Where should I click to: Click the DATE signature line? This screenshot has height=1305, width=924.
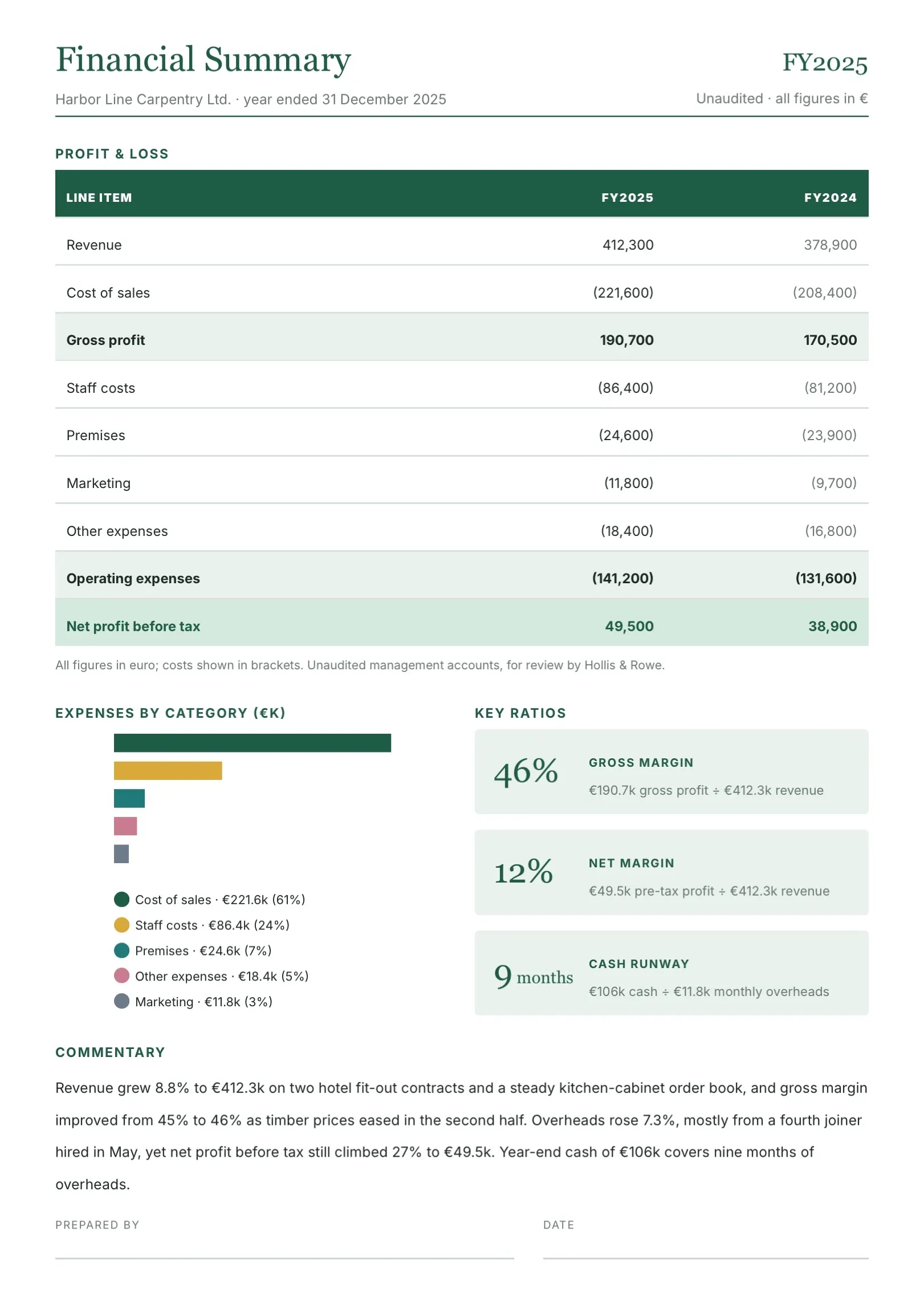coord(706,1258)
